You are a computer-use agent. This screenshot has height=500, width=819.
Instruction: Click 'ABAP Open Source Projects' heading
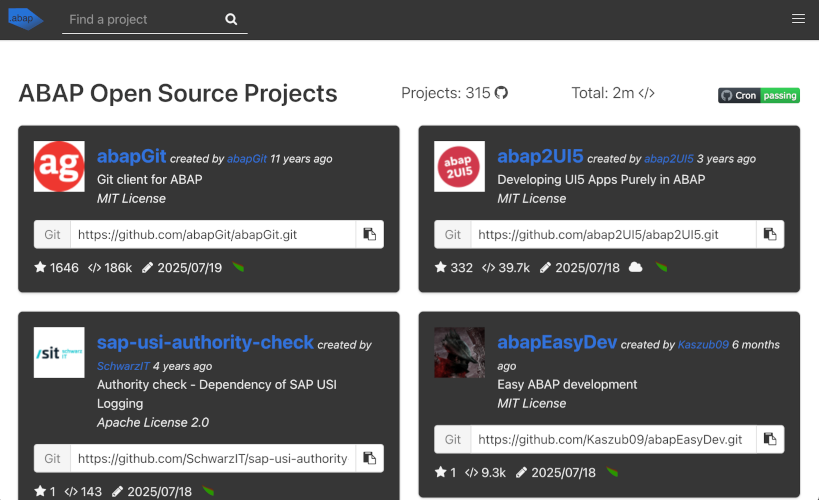coord(178,94)
